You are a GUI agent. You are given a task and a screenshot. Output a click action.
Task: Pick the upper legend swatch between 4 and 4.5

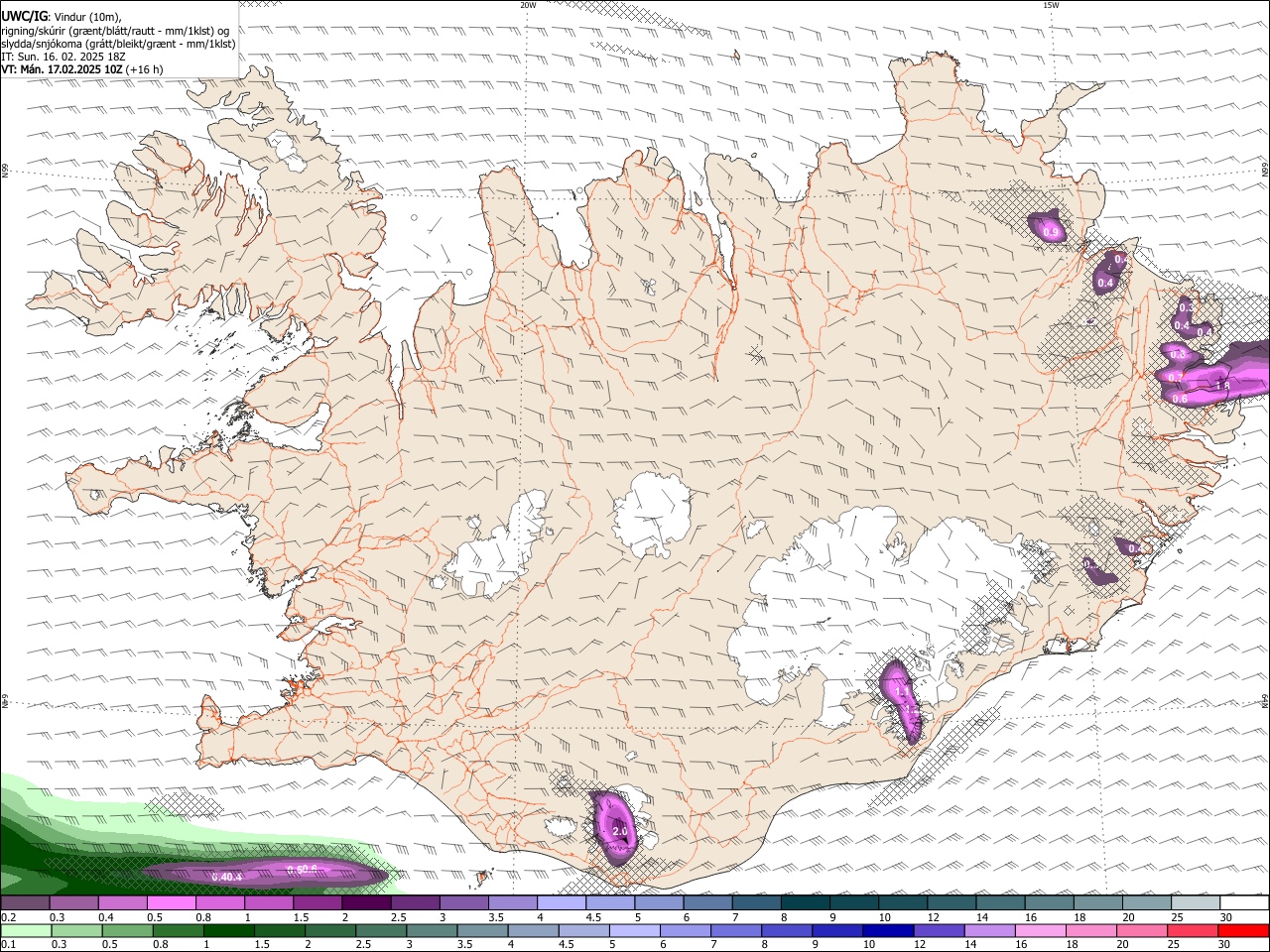(562, 903)
